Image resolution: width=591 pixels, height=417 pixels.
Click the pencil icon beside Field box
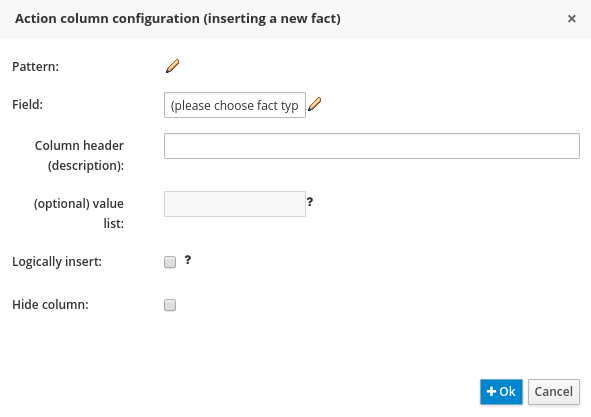click(314, 104)
